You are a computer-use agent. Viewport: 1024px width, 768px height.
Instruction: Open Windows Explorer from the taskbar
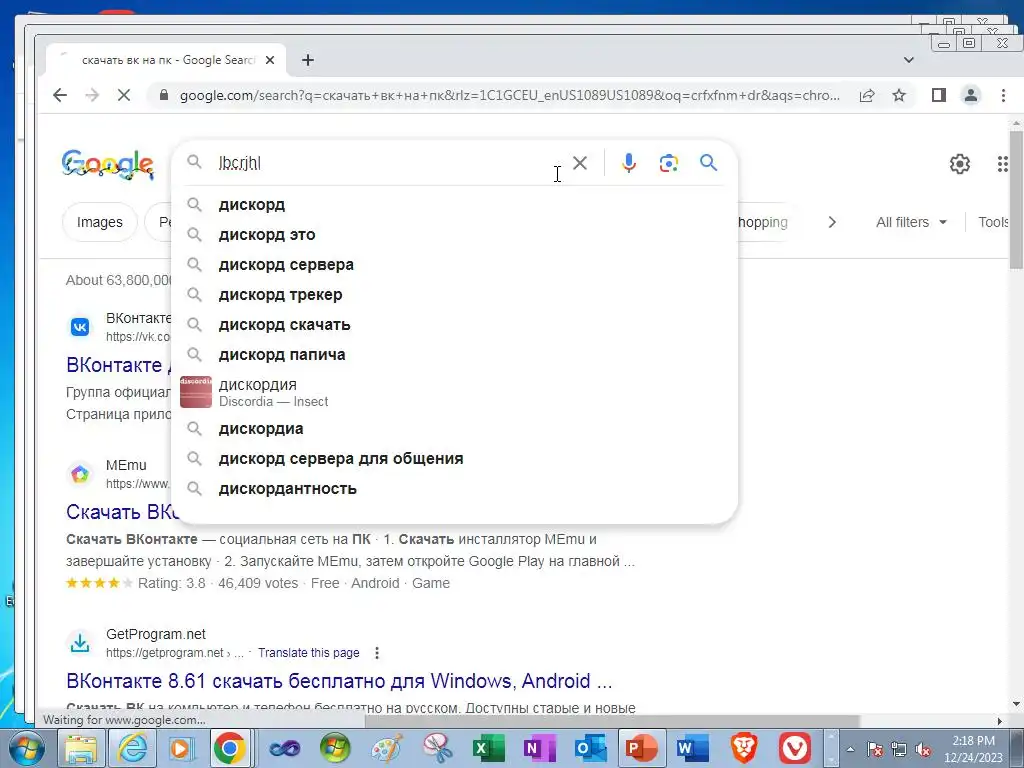80,748
